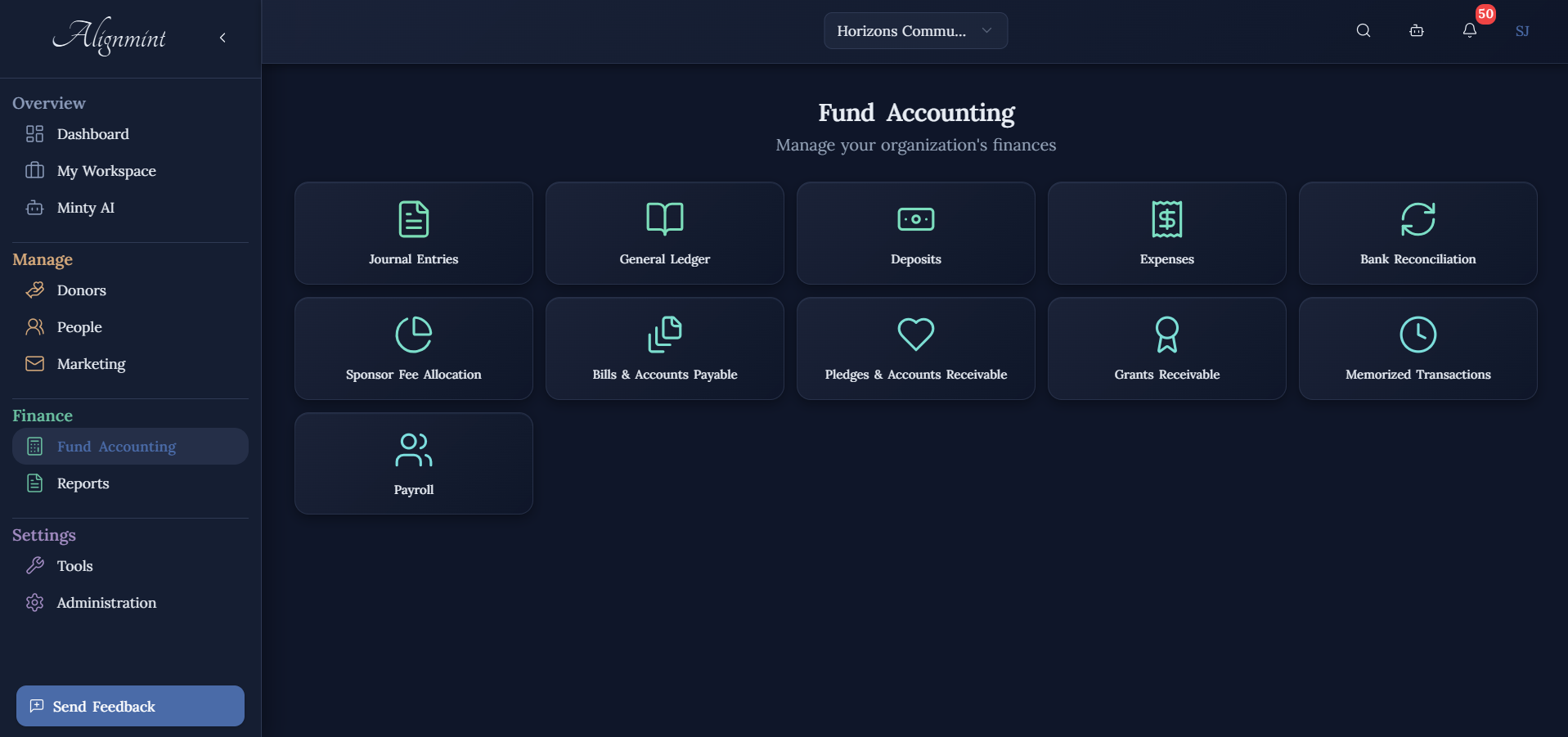Open the Payroll module

[413, 463]
